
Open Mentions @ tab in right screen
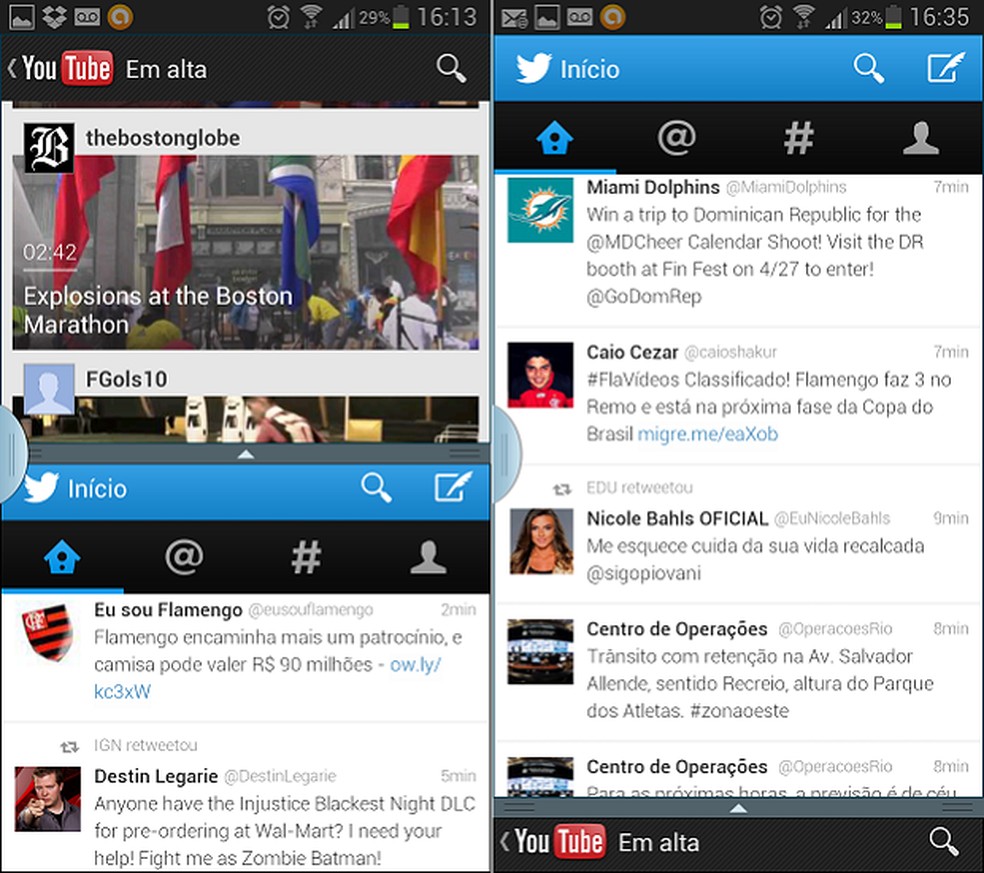point(676,137)
